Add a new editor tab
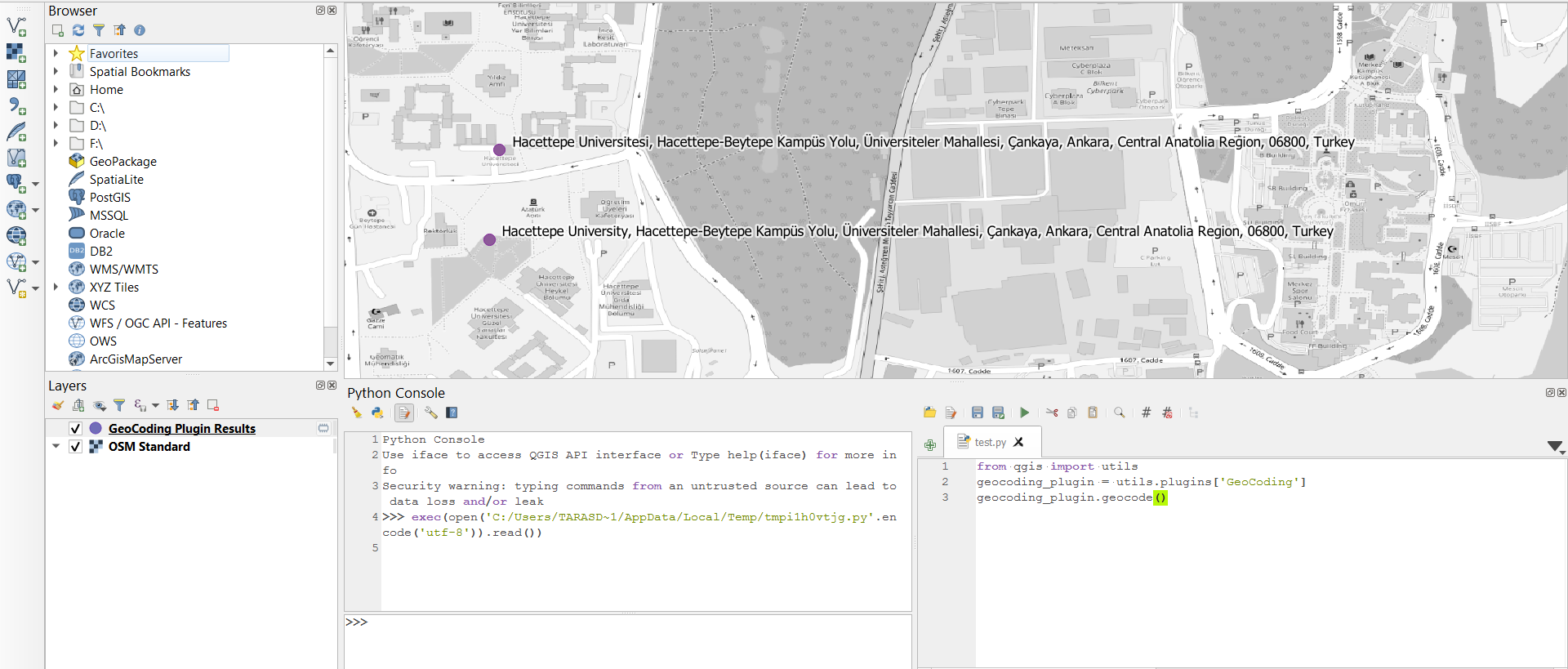Image resolution: width=1568 pixels, height=669 pixels. pyautogui.click(x=930, y=445)
